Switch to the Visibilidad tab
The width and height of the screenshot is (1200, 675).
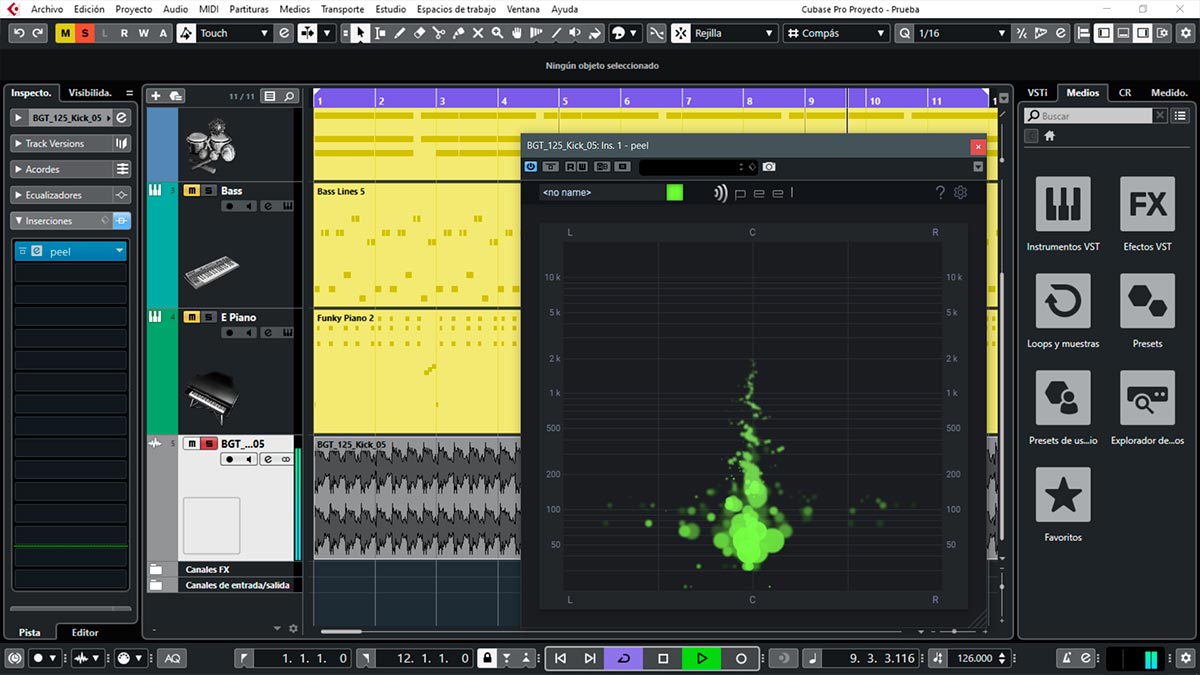click(x=90, y=92)
